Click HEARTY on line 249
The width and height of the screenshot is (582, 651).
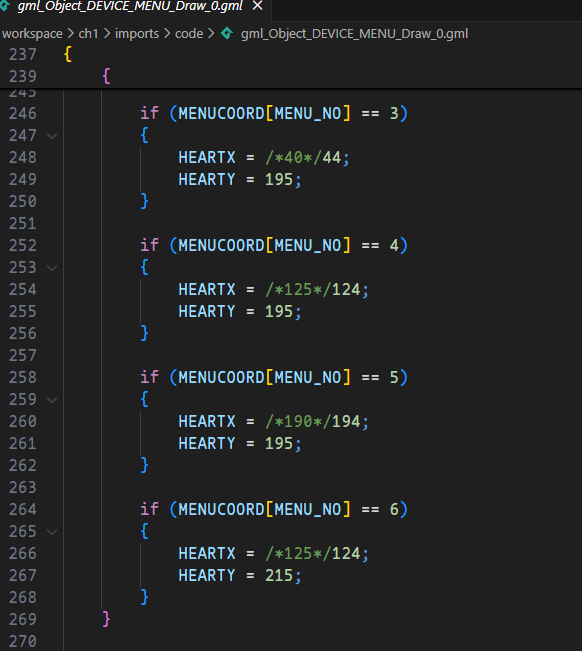pyautogui.click(x=207, y=179)
